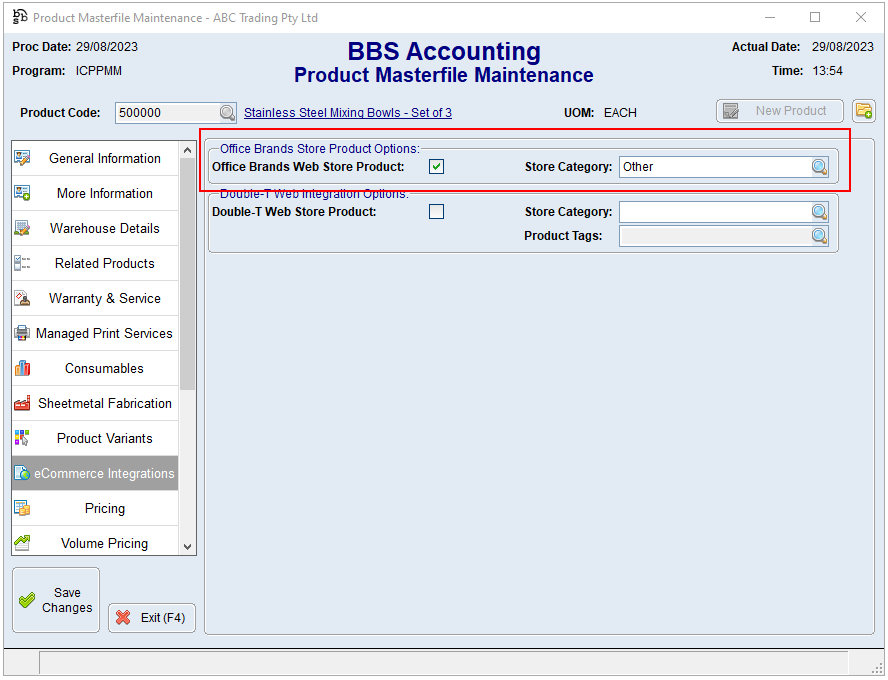Screen dimensions: 888x680
Task: Click the Warranty & Service sidebar icon
Action: [22, 298]
